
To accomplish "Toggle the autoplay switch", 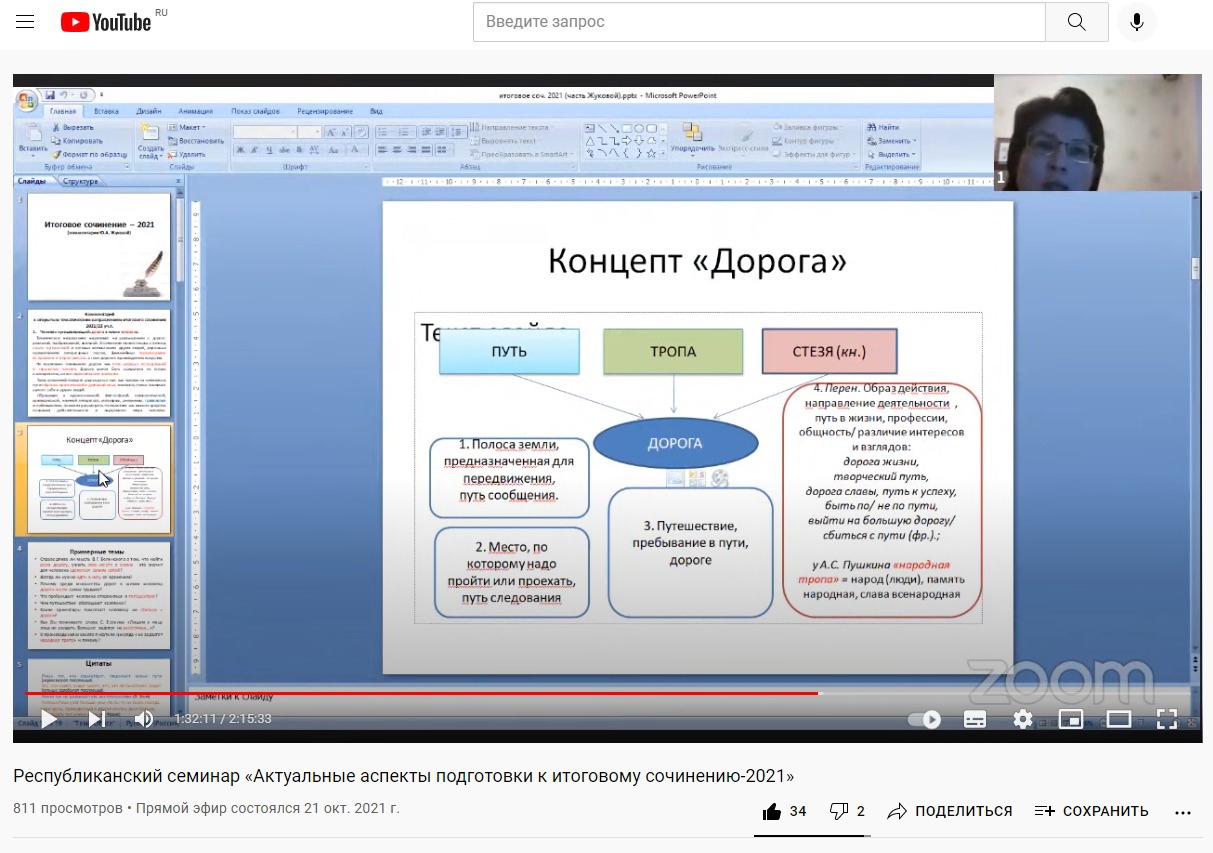I will point(925,719).
